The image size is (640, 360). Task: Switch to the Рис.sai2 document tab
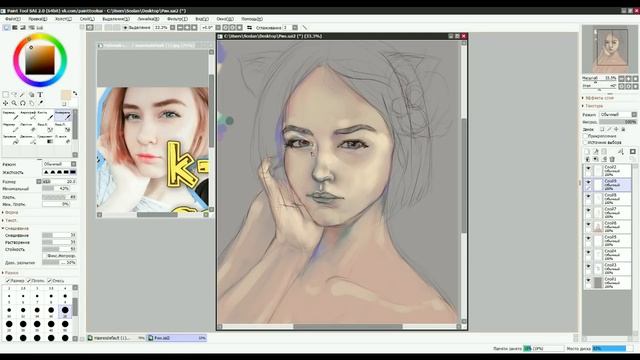point(177,338)
